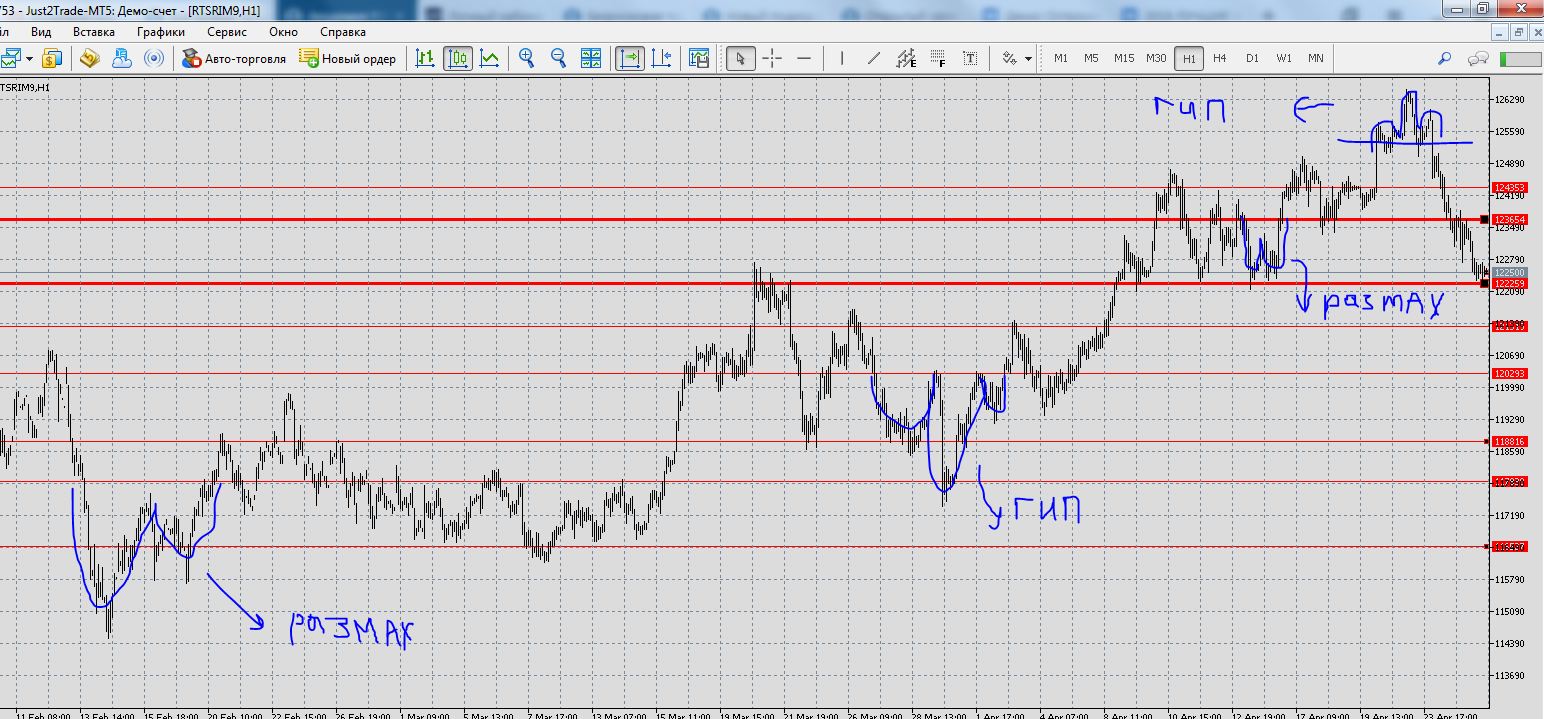Open the profiles dollar-sign icon
The height and width of the screenshot is (719, 1544).
(x=51, y=58)
